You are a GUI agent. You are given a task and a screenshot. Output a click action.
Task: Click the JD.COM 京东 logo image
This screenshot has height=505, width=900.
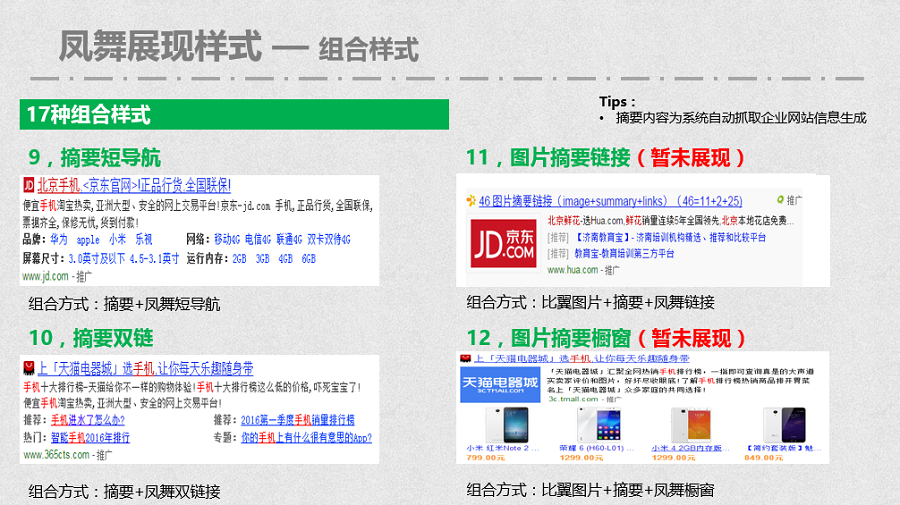504,244
